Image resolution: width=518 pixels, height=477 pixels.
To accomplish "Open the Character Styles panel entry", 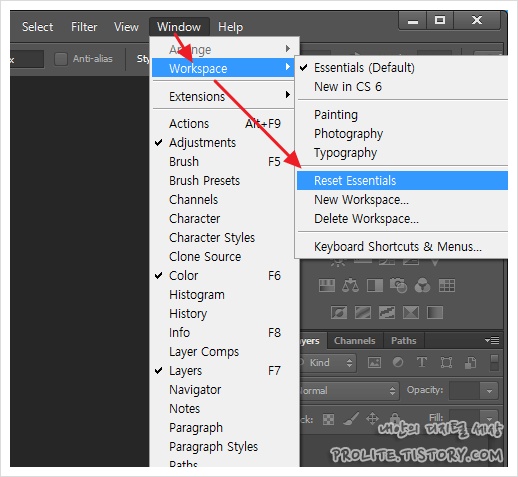I will (x=224, y=238).
